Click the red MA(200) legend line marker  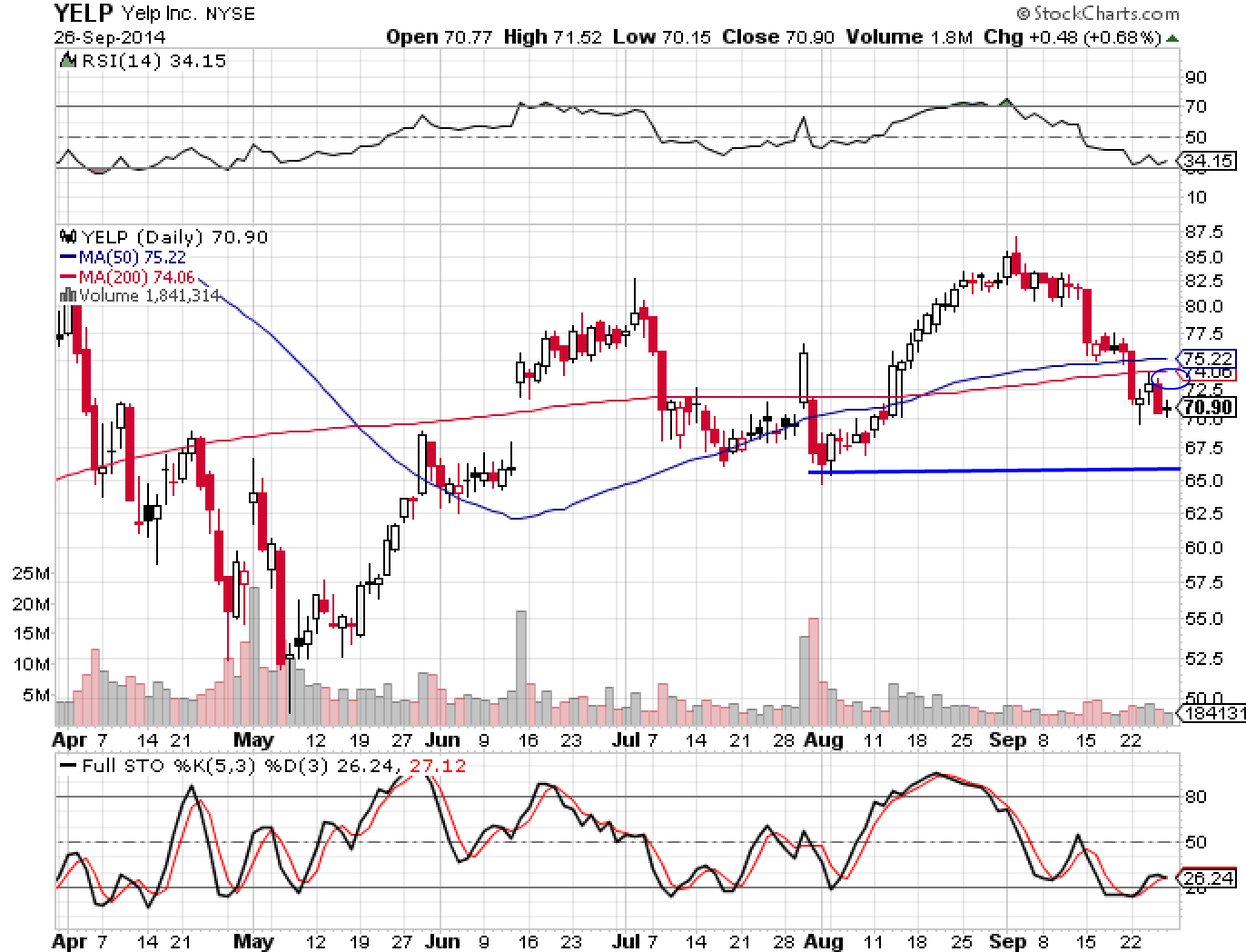pos(68,277)
